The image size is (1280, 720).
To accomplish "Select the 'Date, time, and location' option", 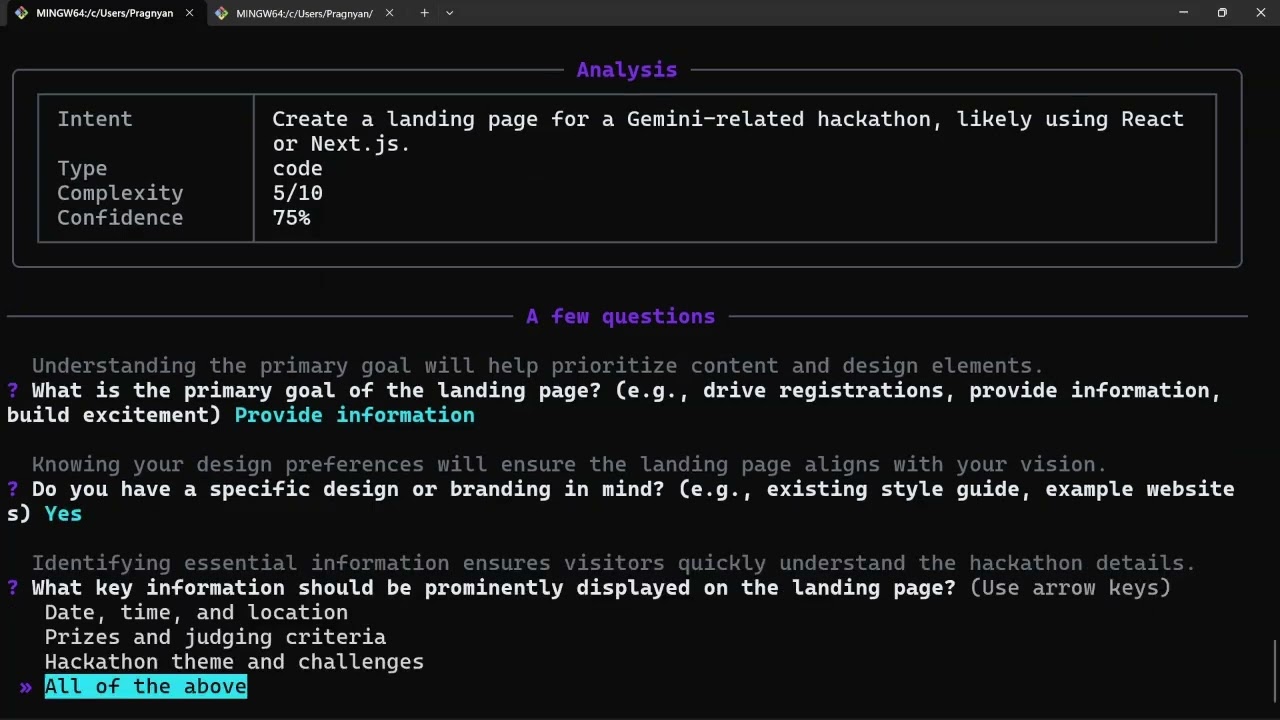I will (196, 612).
